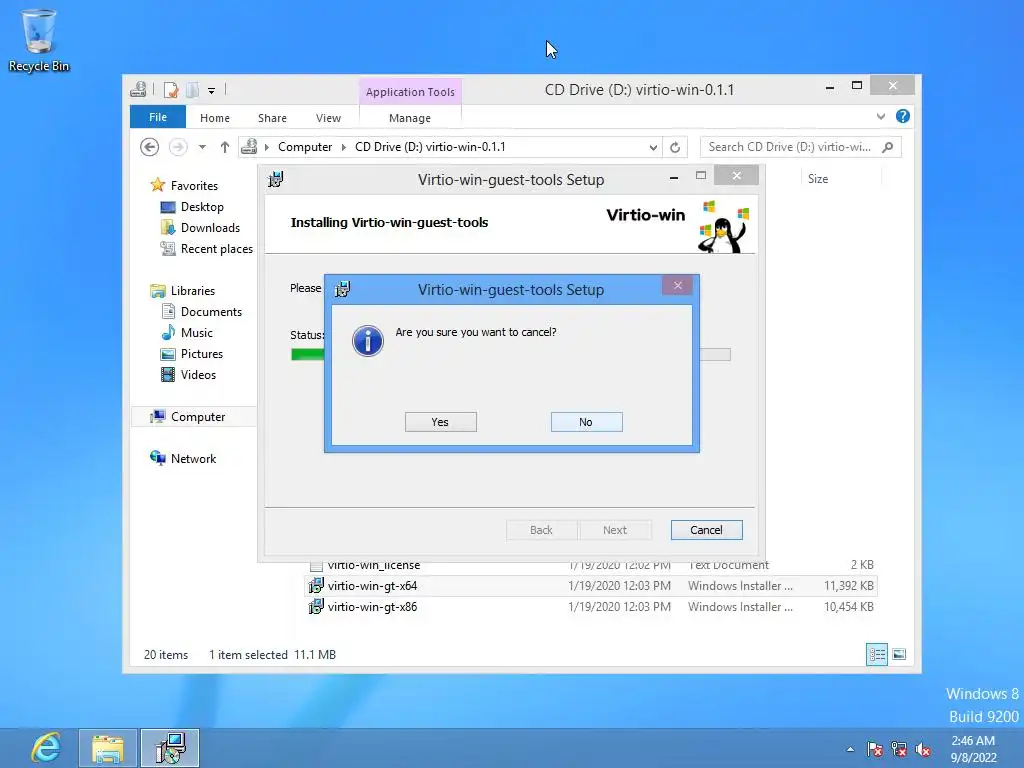
Task: Select the virtio-win-gt-x64 installer file
Action: pos(591,586)
